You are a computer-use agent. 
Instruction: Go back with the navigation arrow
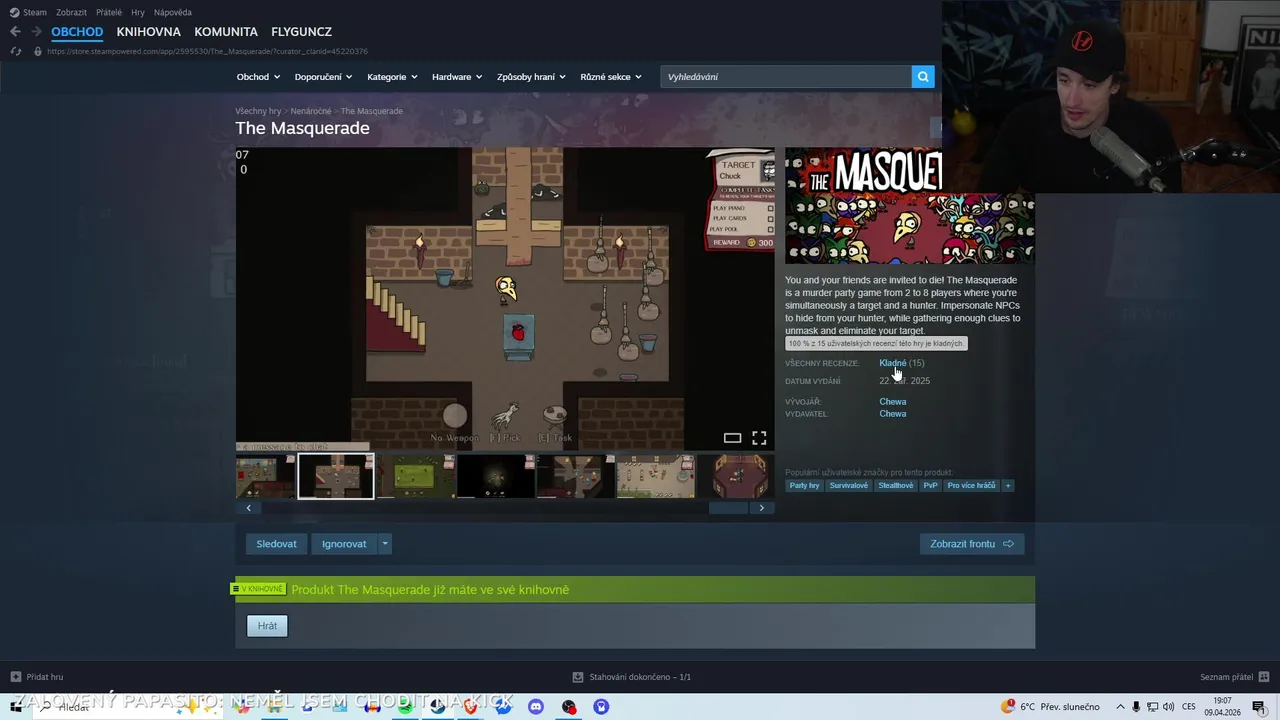coord(15,32)
